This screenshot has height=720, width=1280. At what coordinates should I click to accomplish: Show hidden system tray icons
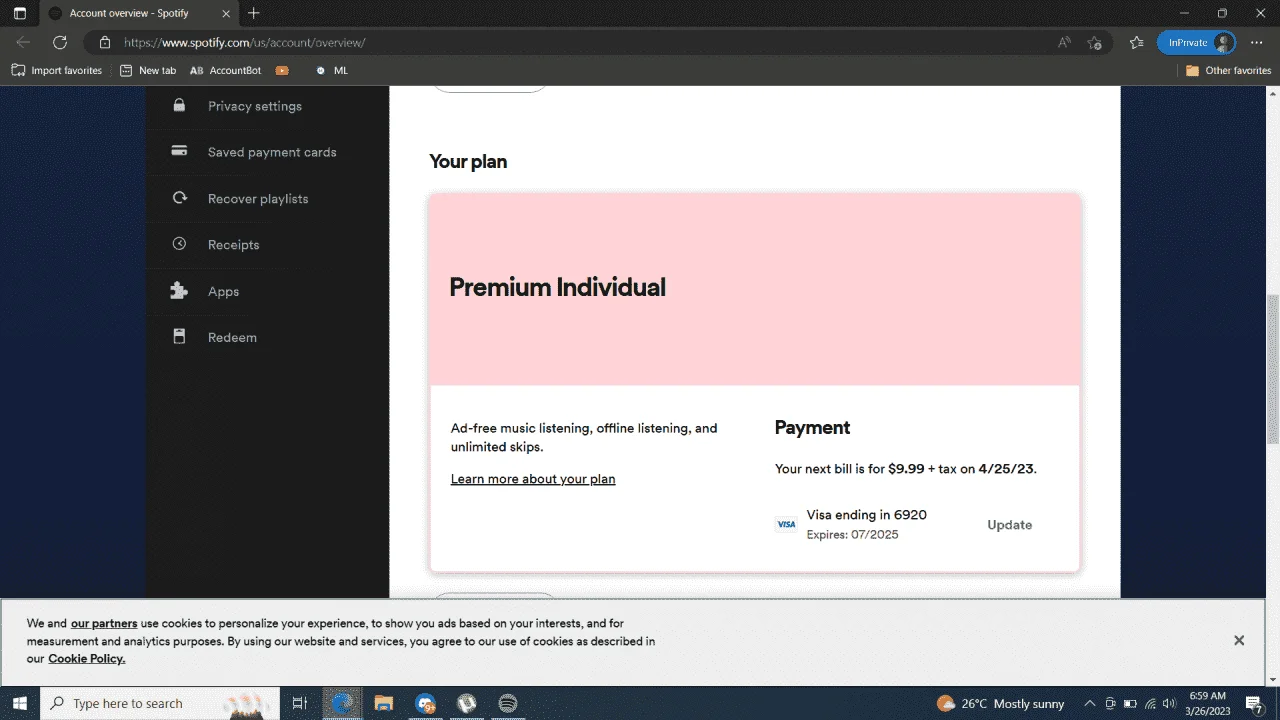click(x=1090, y=704)
